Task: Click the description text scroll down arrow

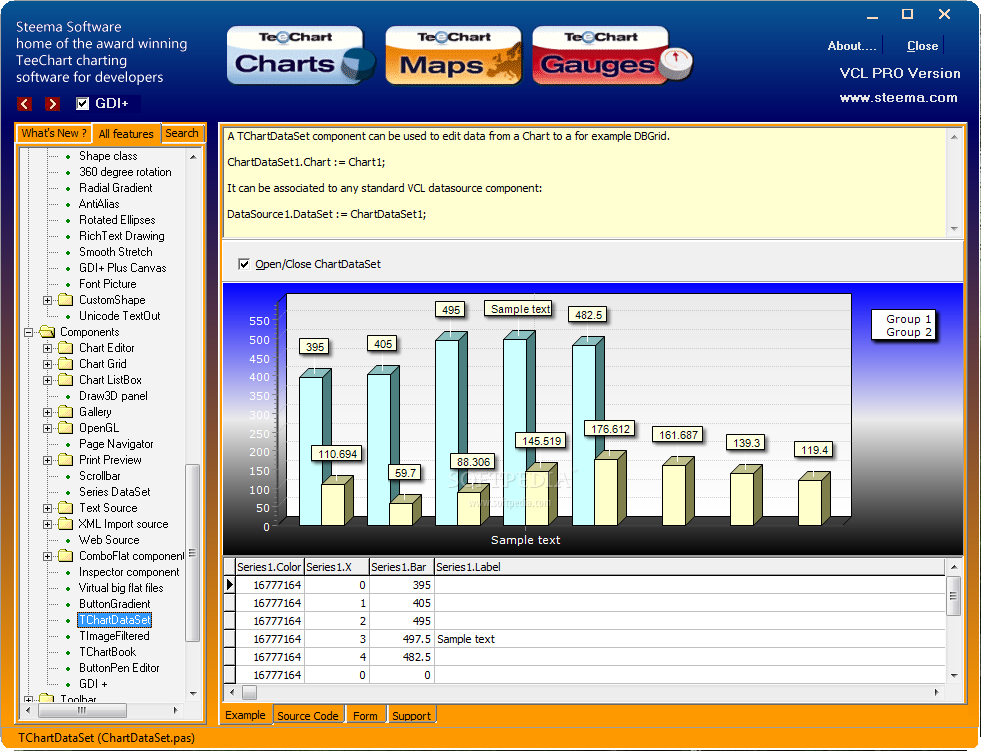Action: coord(954,228)
